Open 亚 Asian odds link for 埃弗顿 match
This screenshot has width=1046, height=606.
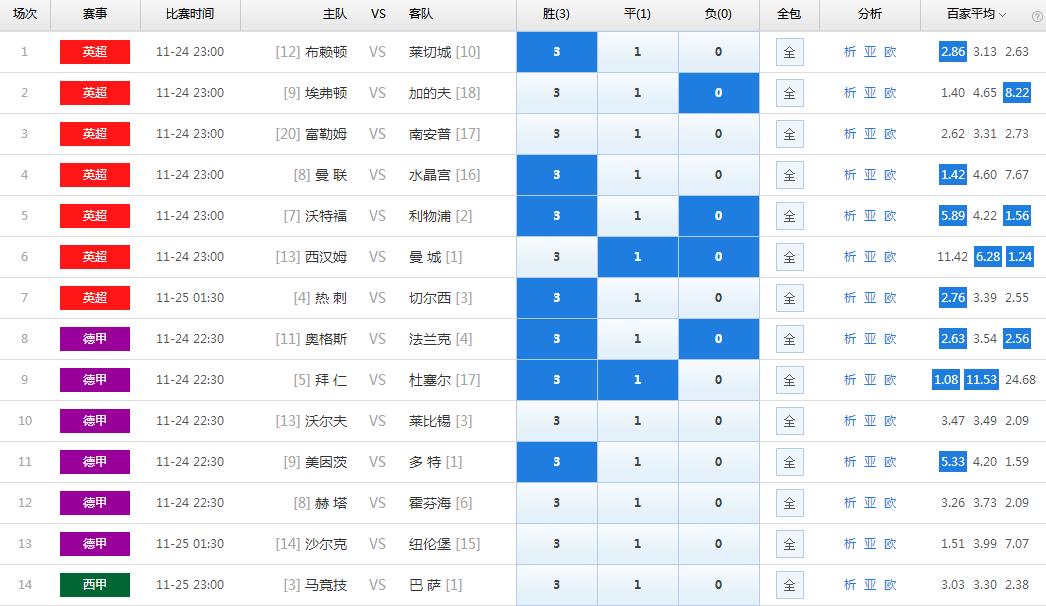870,93
